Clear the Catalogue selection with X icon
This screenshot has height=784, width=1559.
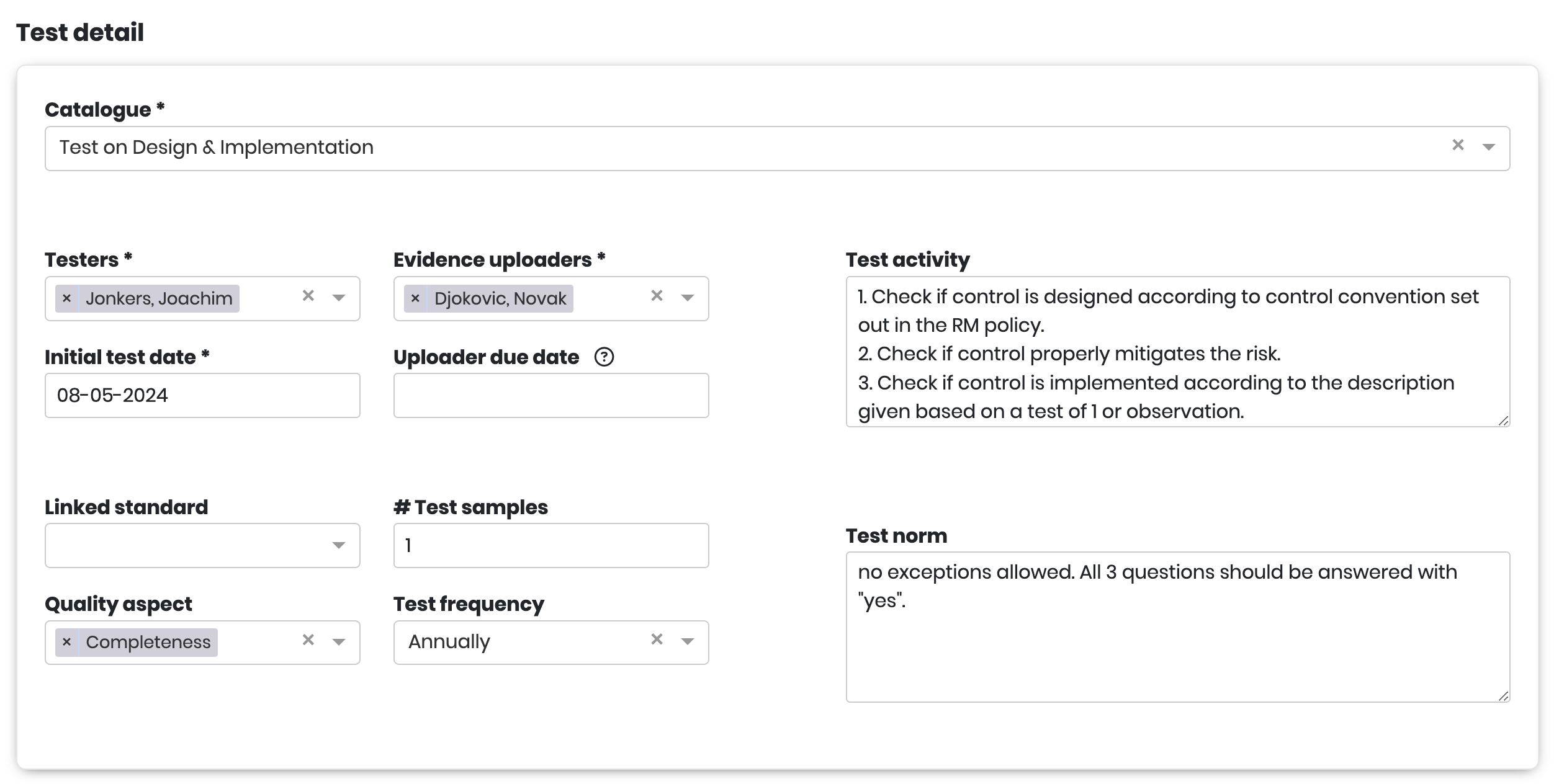pyautogui.click(x=1458, y=146)
